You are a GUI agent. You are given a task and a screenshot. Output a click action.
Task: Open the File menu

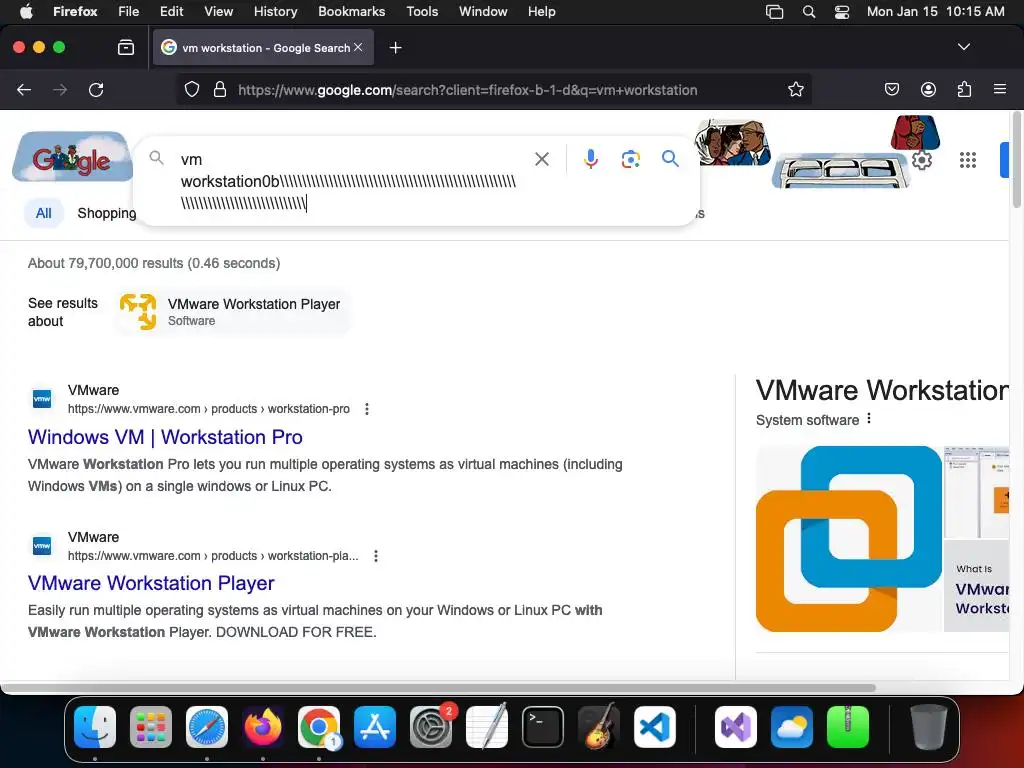(x=129, y=12)
